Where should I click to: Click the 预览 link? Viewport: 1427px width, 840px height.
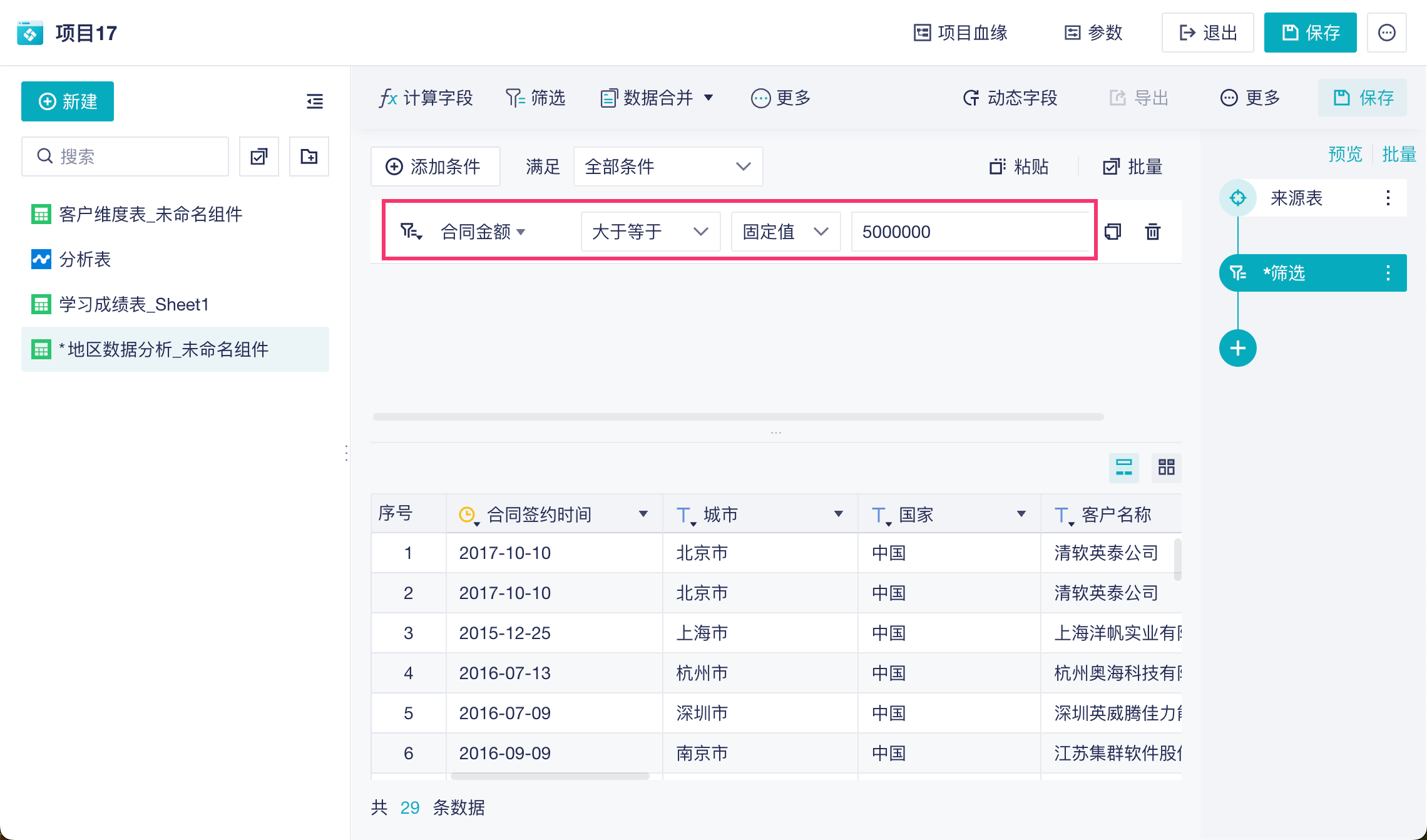point(1345,154)
